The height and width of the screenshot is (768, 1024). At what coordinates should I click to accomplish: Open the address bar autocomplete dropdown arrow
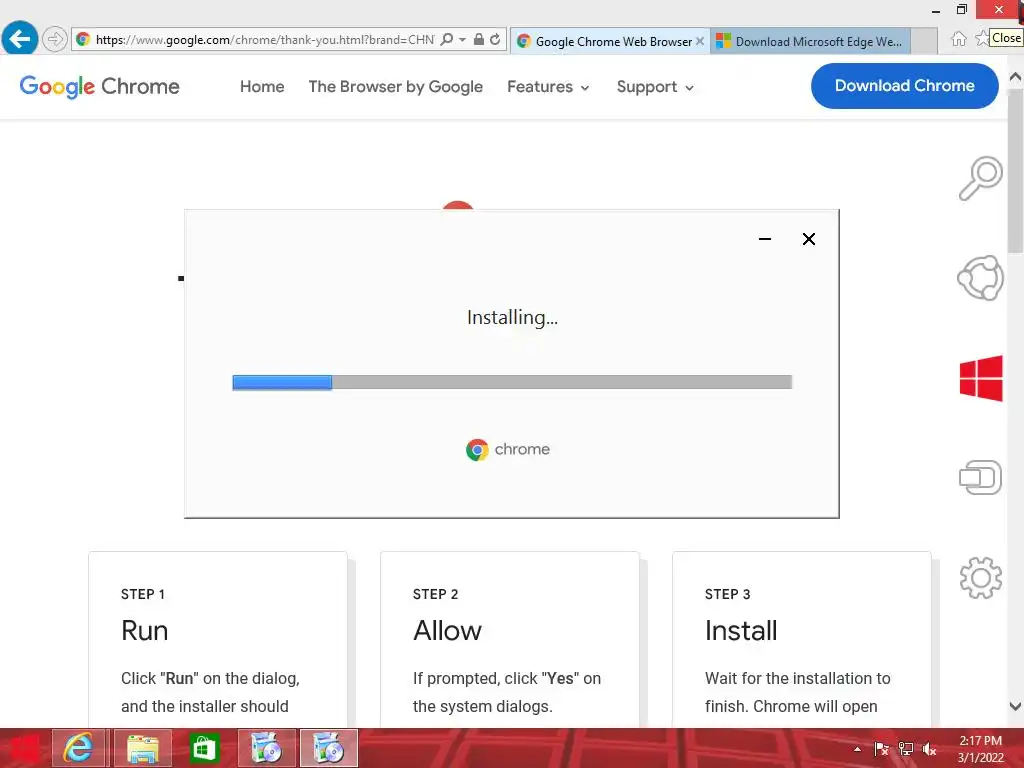[462, 39]
